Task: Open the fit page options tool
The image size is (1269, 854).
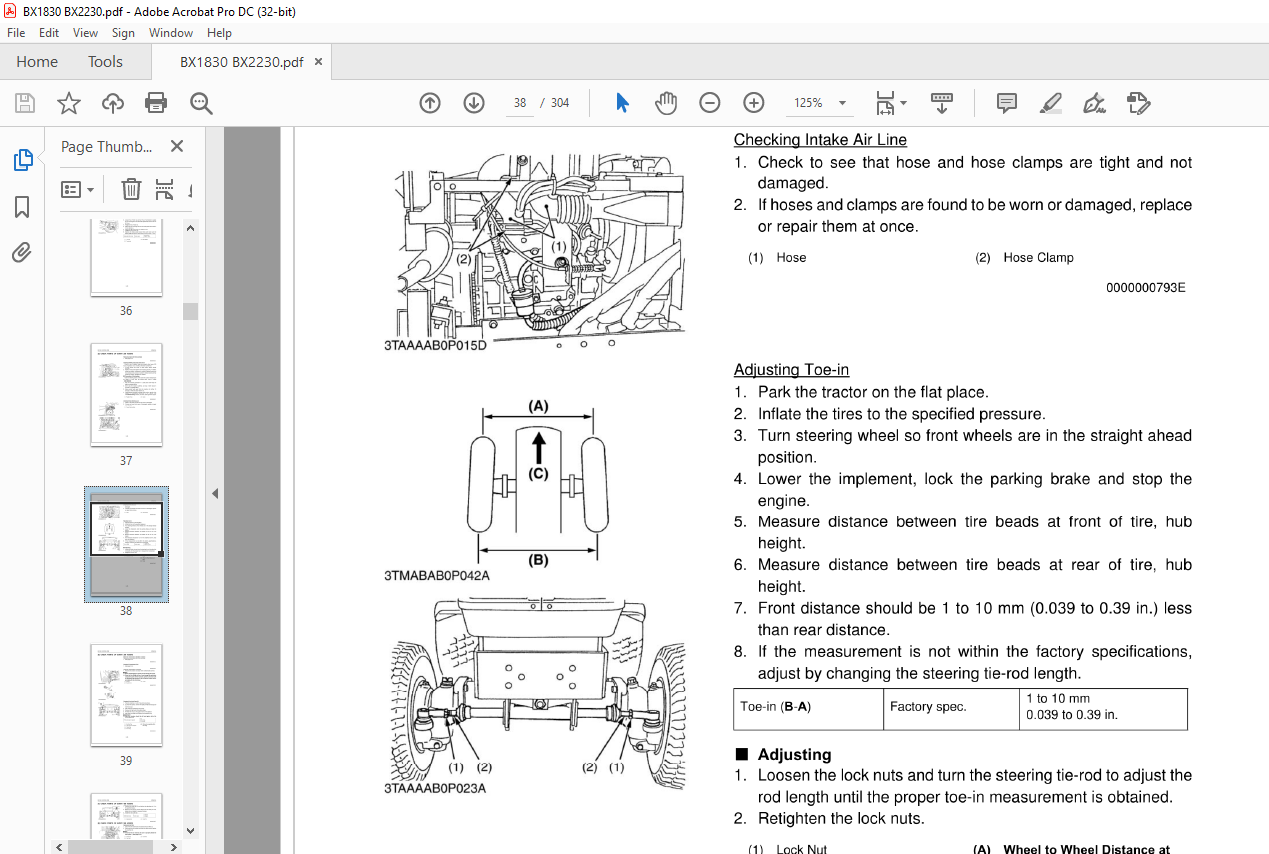Action: 890,103
